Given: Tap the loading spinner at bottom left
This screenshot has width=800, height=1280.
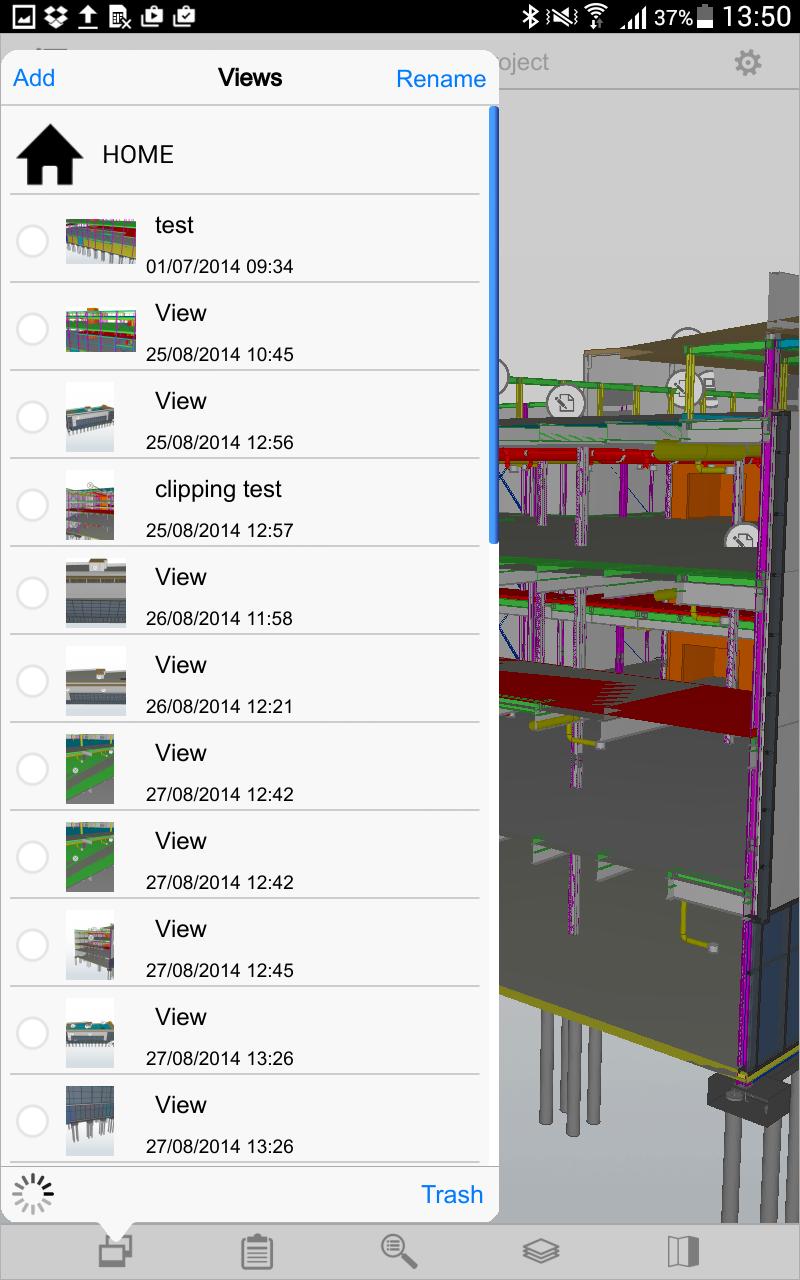Looking at the screenshot, I should pos(33,1193).
